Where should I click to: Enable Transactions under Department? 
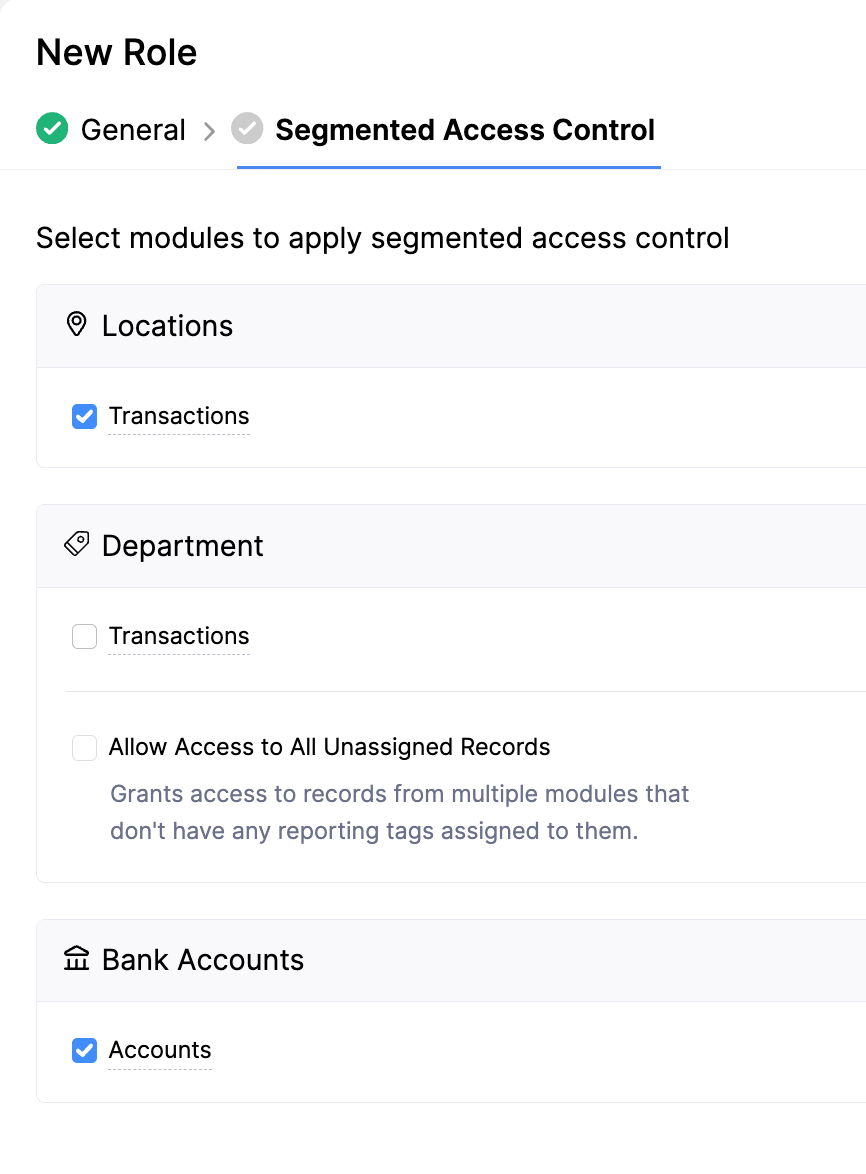[x=84, y=636]
